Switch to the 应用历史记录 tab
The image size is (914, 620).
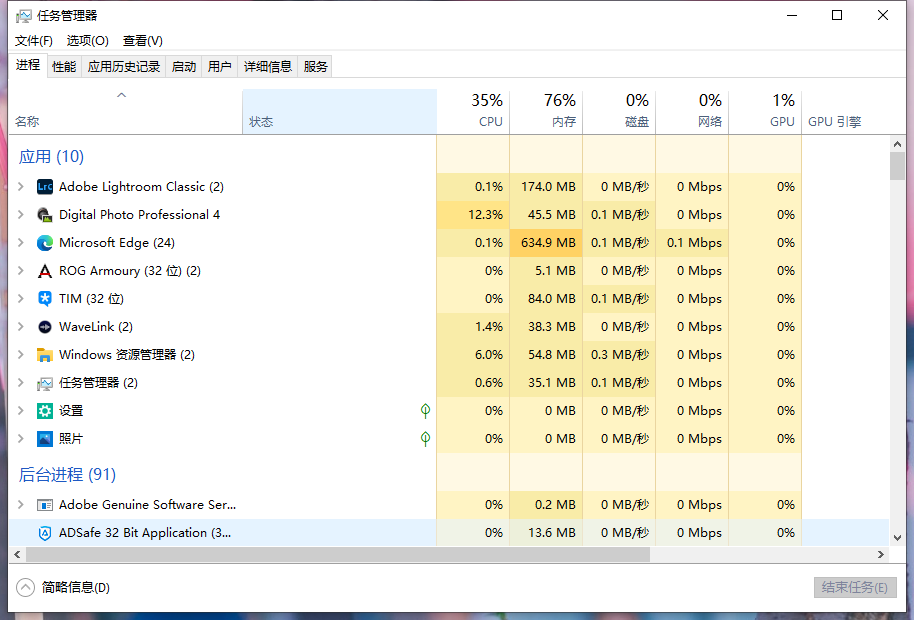coord(124,66)
